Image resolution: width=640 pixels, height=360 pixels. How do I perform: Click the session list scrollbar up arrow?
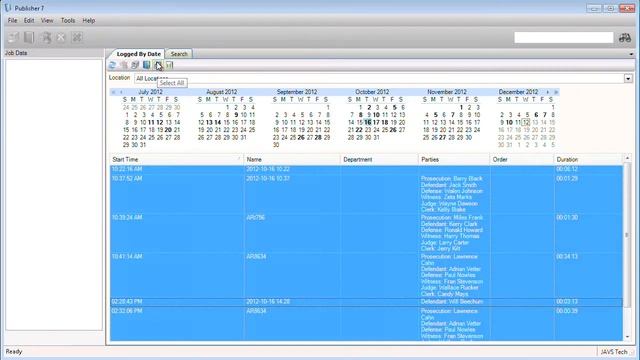(x=627, y=158)
